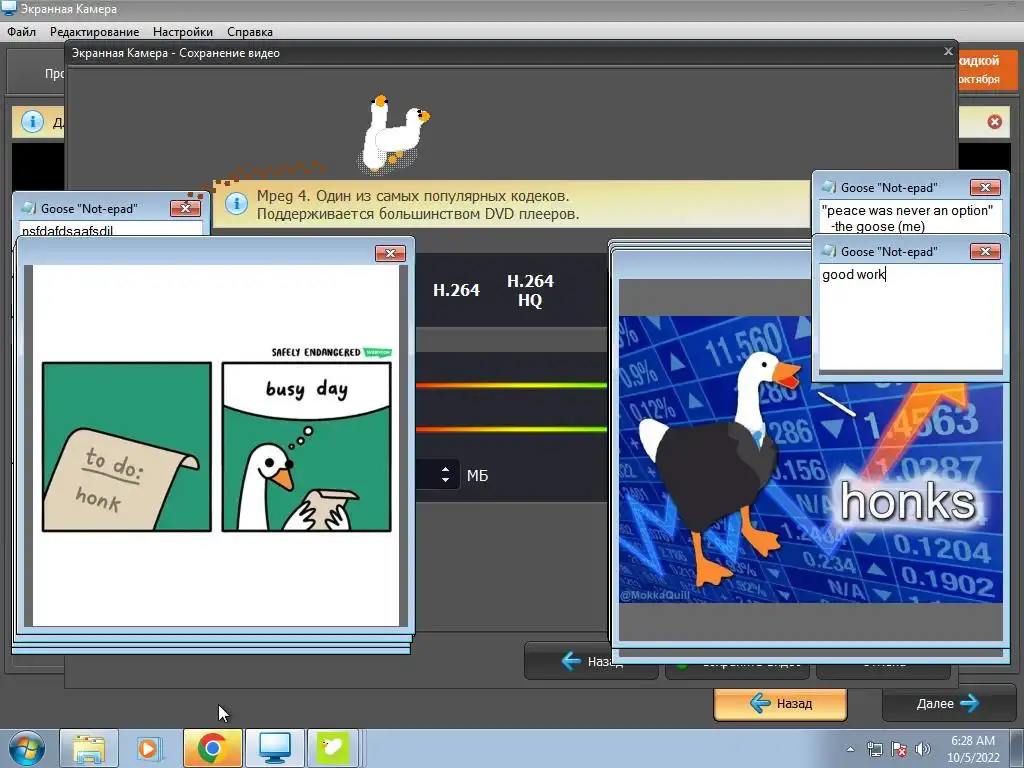Click the "peace was never an option" text
1024x768 pixels.
tap(906, 218)
